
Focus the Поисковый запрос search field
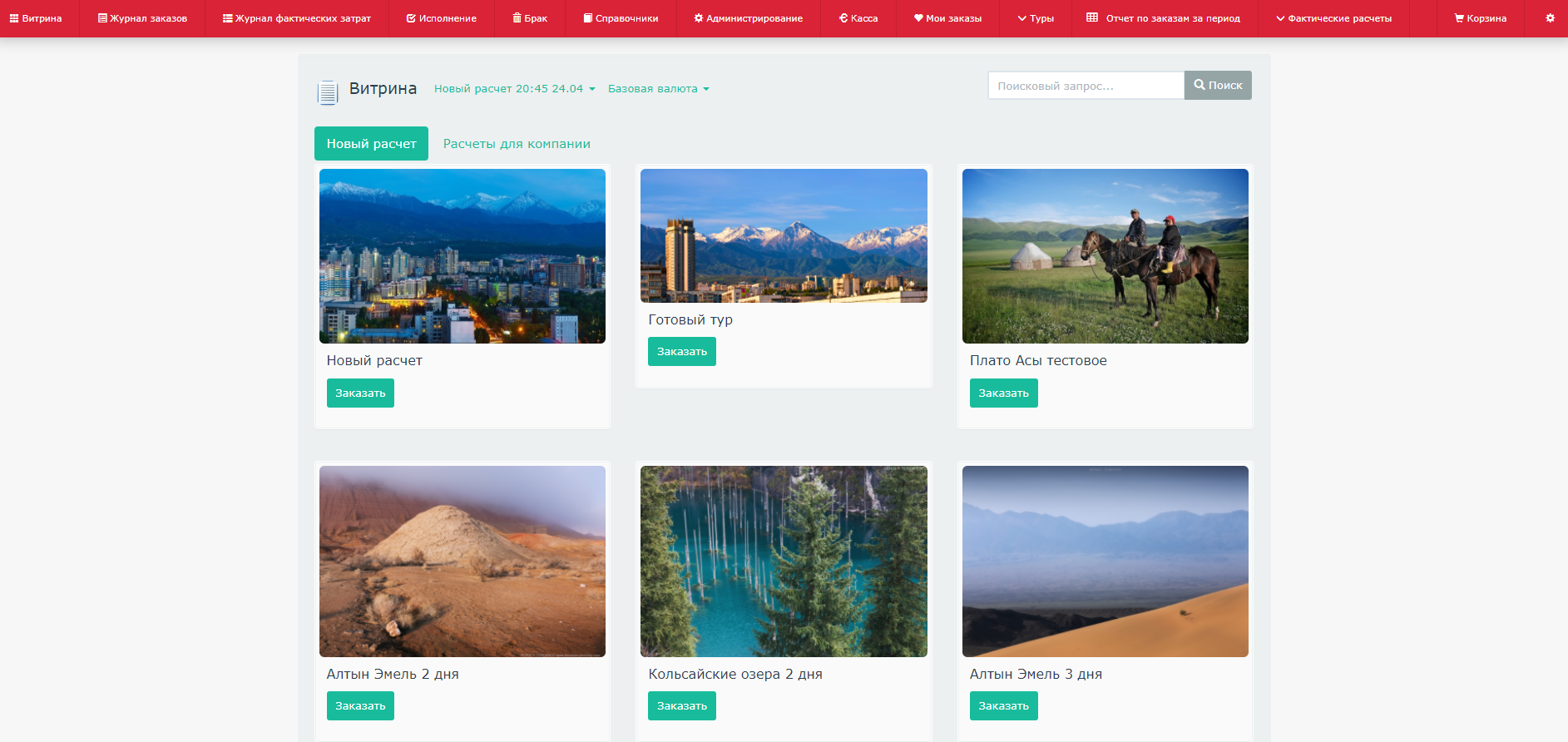(x=1086, y=86)
